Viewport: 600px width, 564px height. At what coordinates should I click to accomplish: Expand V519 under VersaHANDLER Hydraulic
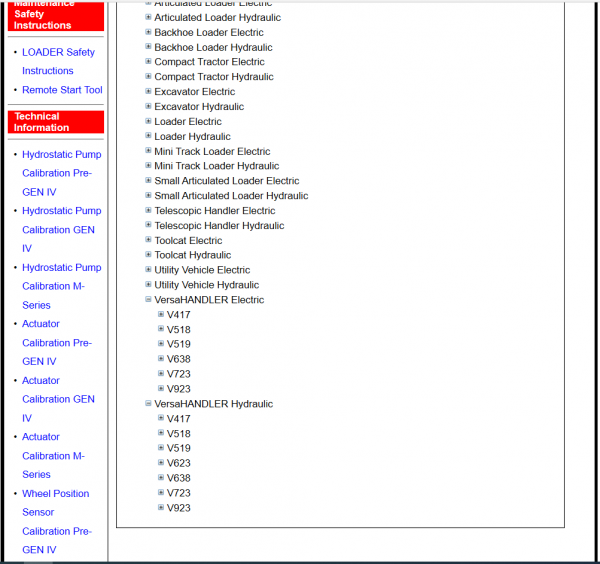coord(161,448)
